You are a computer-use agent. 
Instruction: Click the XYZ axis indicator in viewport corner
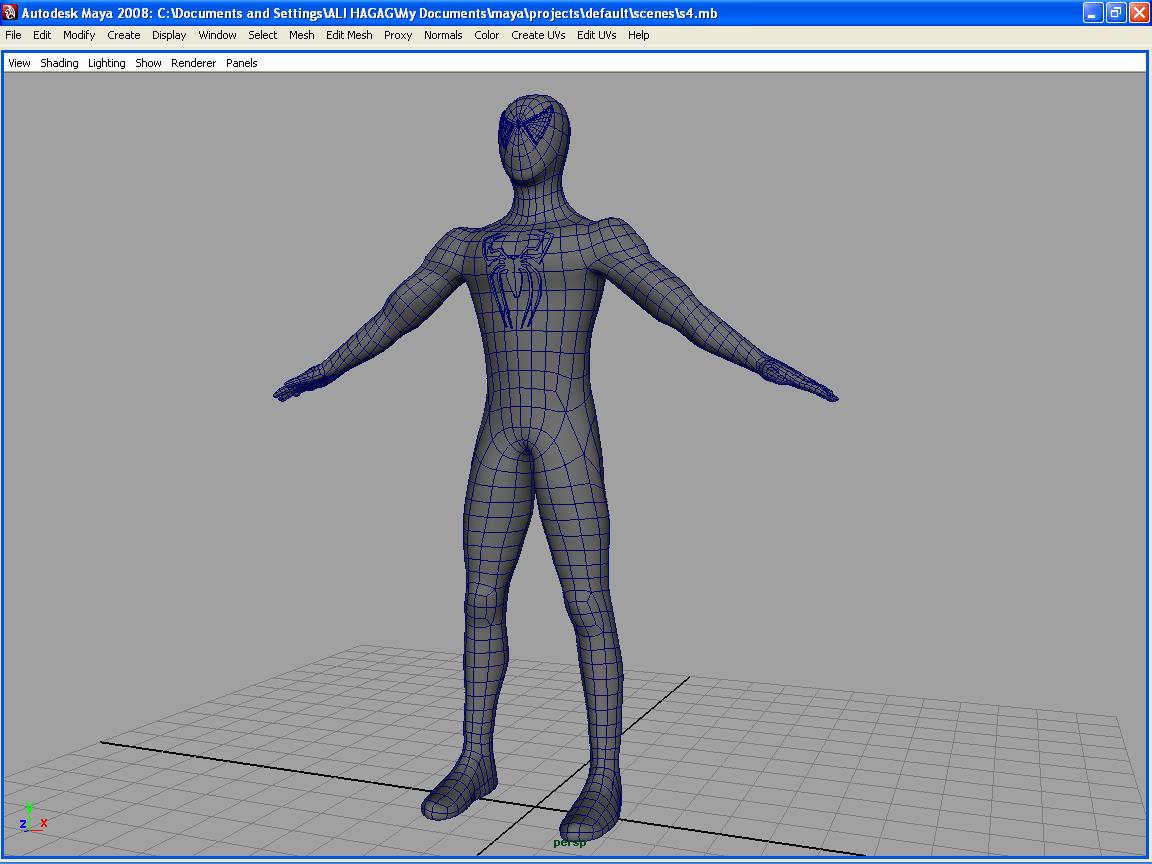[33, 818]
